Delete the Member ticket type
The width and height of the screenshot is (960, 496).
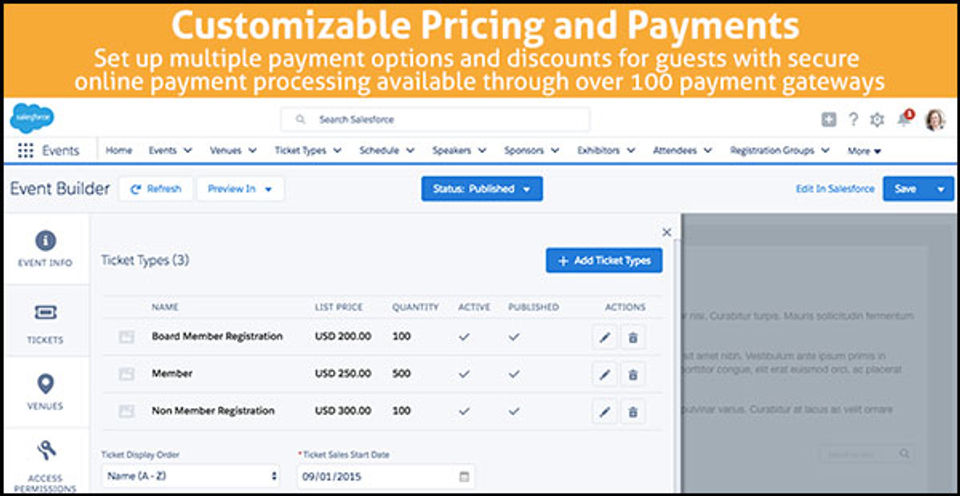tap(633, 374)
